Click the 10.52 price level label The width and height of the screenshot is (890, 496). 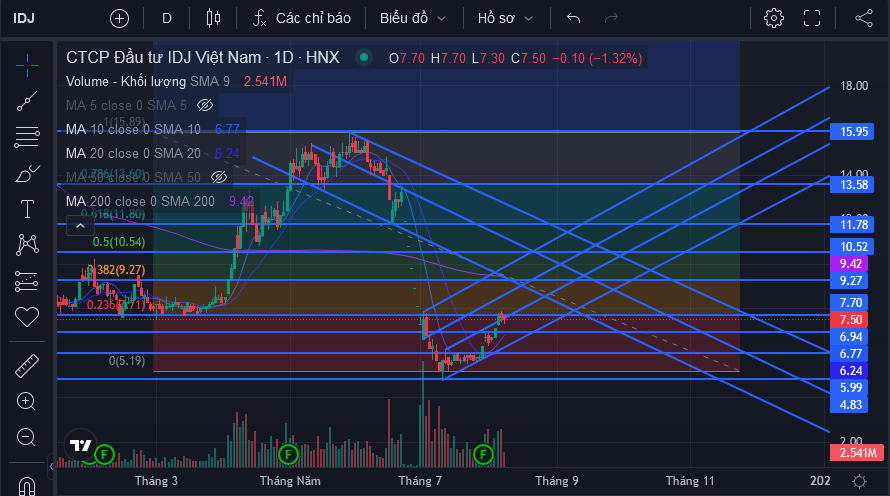tap(854, 246)
